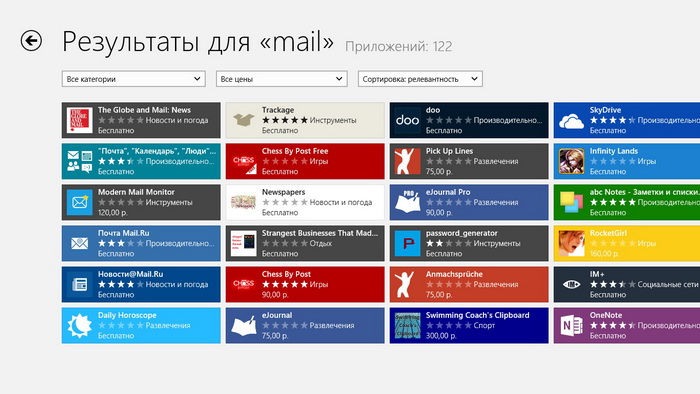The image size is (700, 394).
Task: Go back with the arrow button
Action: (31, 41)
